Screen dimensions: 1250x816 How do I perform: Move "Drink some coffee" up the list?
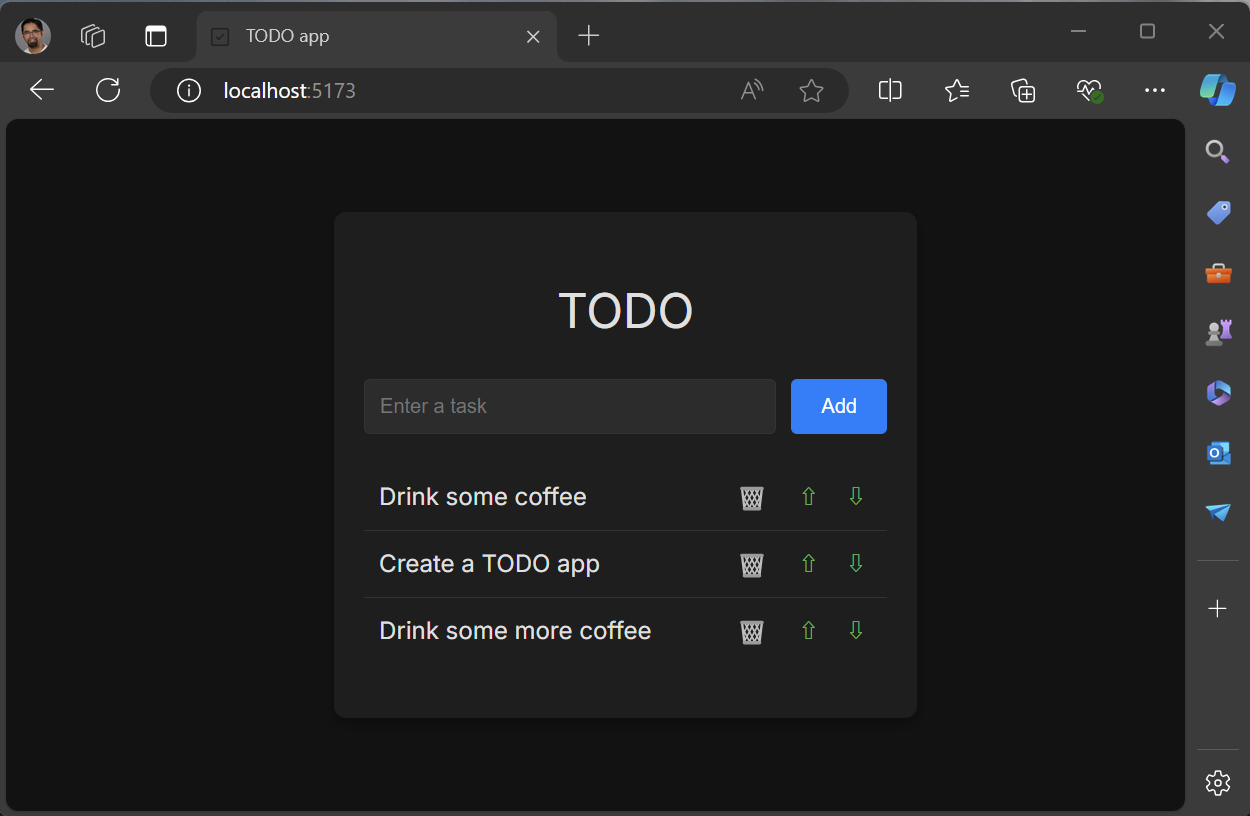pos(808,497)
